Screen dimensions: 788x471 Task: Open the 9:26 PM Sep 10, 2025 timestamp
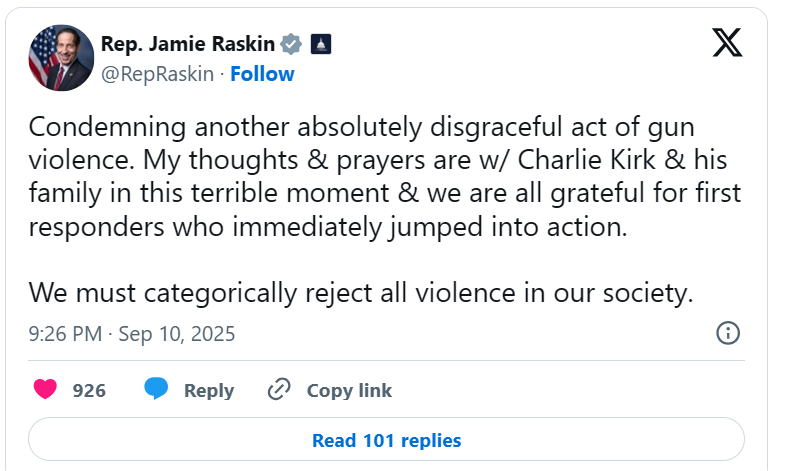131,334
